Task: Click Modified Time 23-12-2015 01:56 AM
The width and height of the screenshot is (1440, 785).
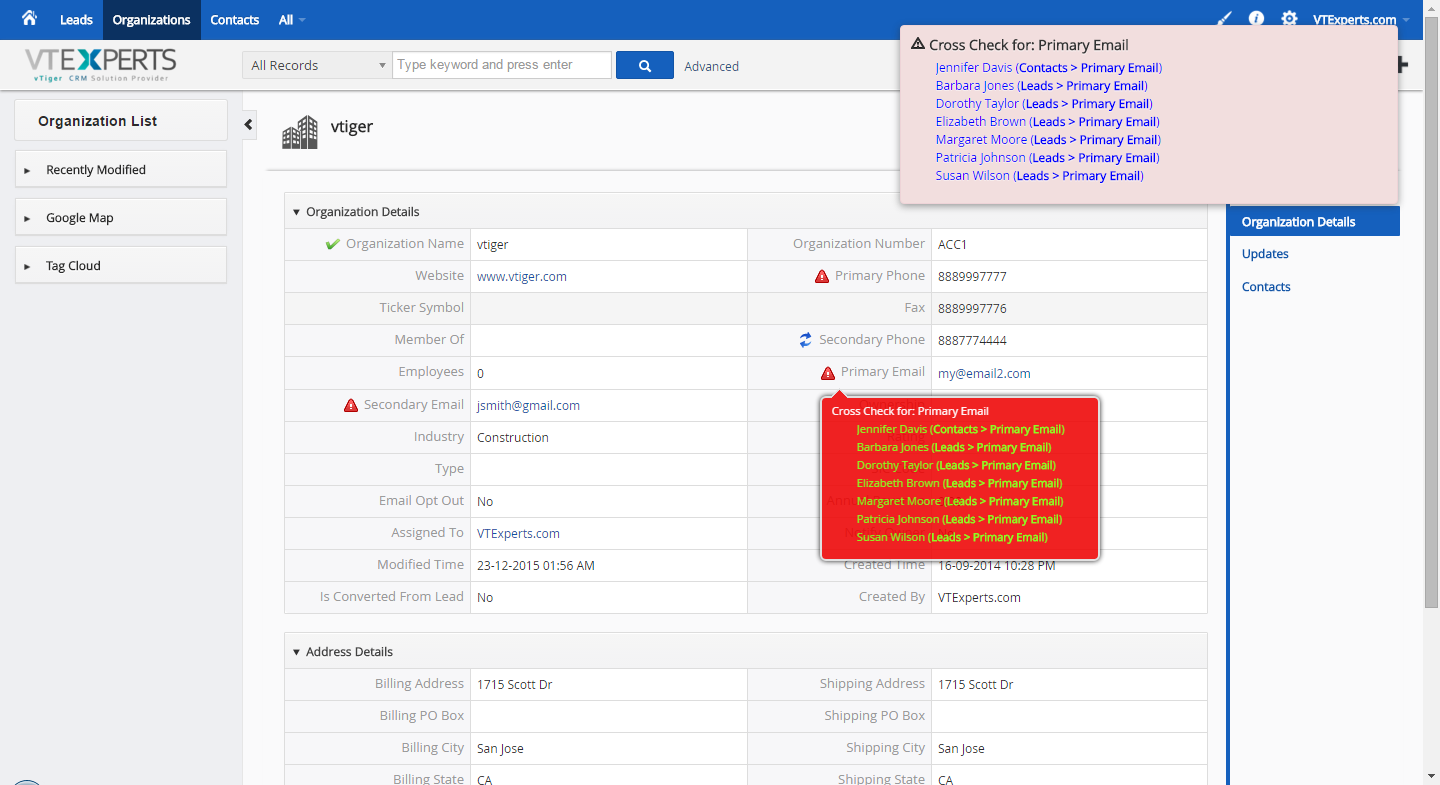Action: tap(536, 566)
